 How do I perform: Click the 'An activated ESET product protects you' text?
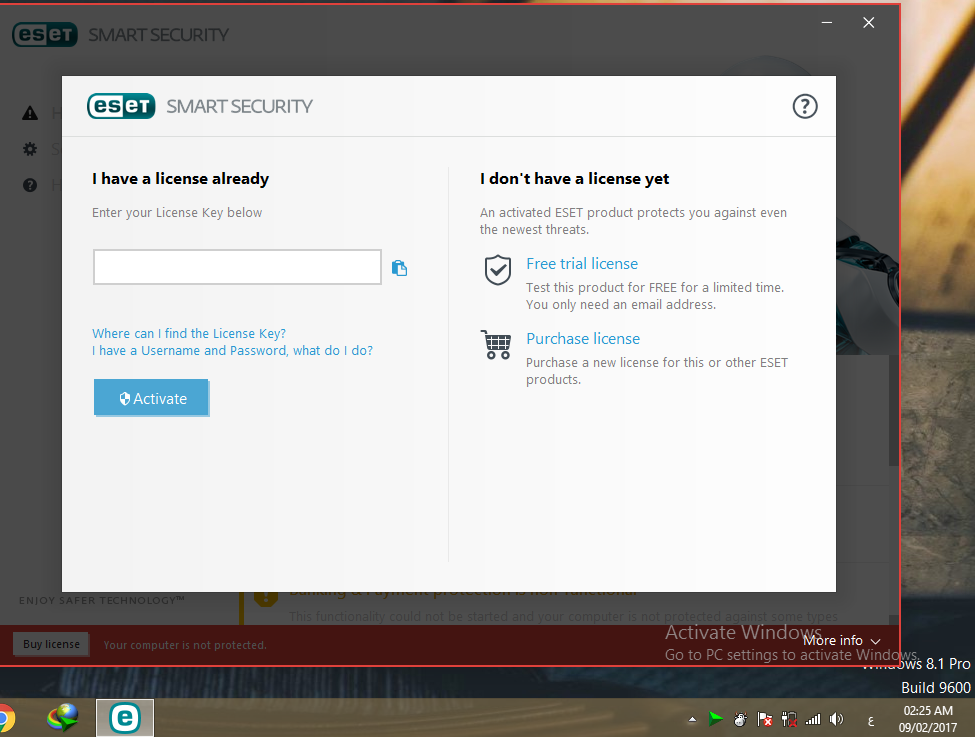click(x=633, y=221)
